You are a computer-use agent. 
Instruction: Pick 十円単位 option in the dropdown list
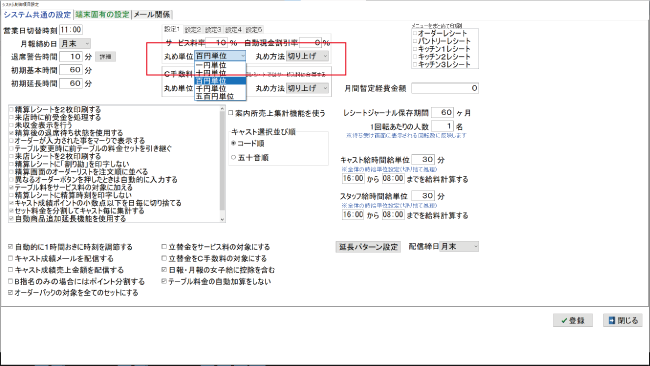tap(220, 73)
